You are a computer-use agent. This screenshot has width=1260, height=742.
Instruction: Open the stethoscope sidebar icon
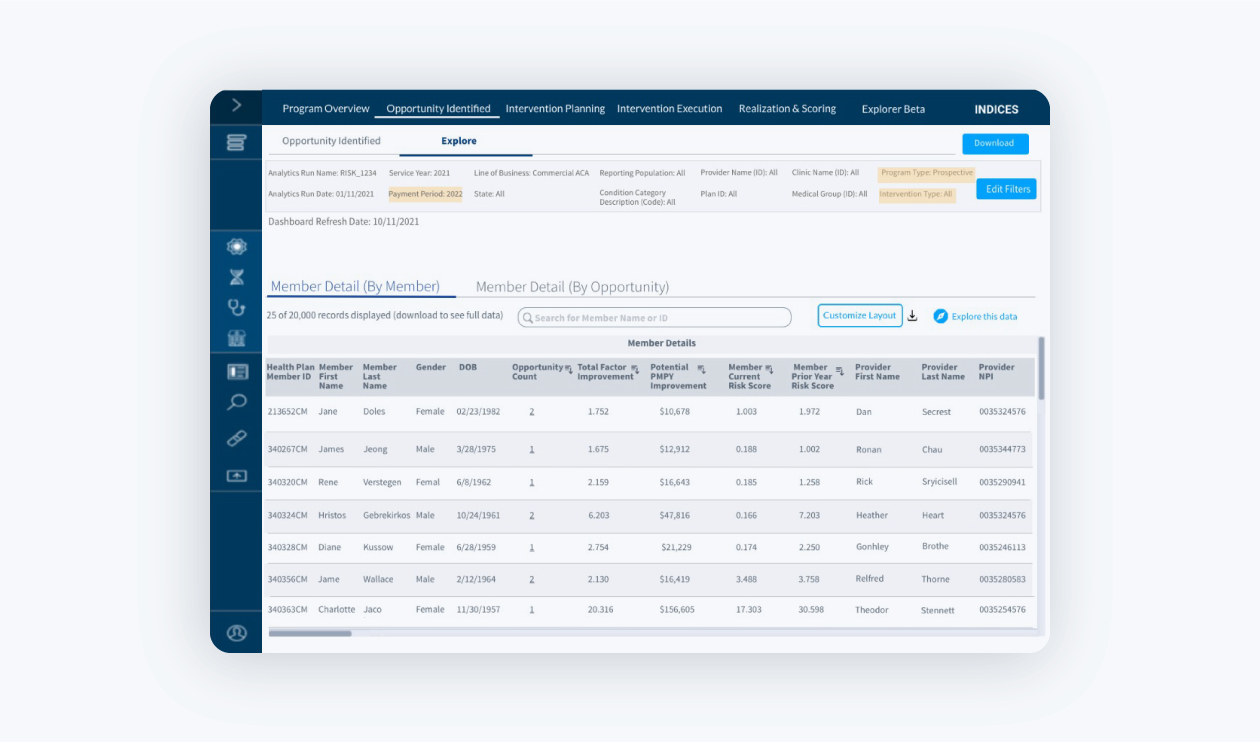click(237, 308)
